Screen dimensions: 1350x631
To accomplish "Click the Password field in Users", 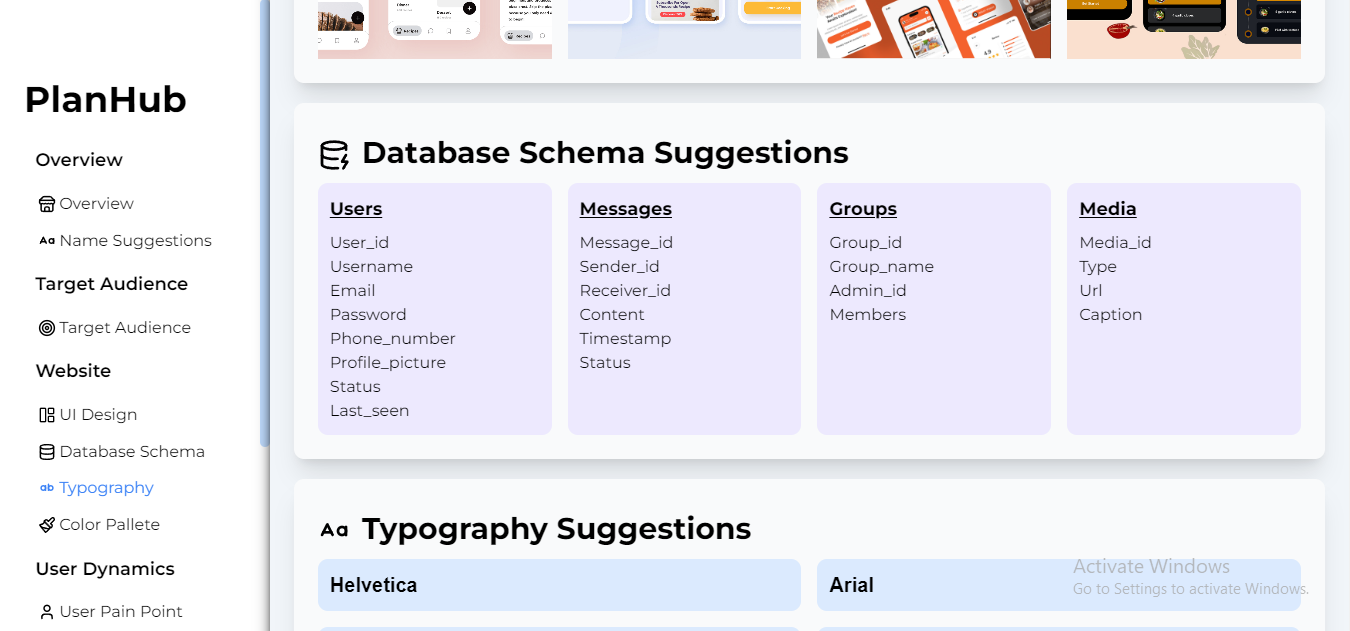I will (368, 315).
